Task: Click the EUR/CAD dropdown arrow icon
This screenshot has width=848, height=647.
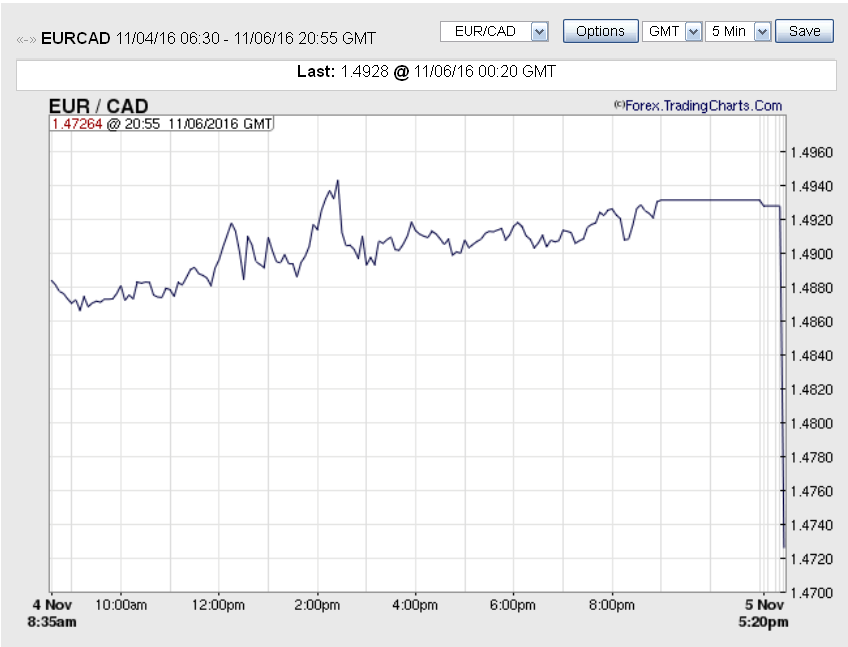Action: pyautogui.click(x=539, y=32)
